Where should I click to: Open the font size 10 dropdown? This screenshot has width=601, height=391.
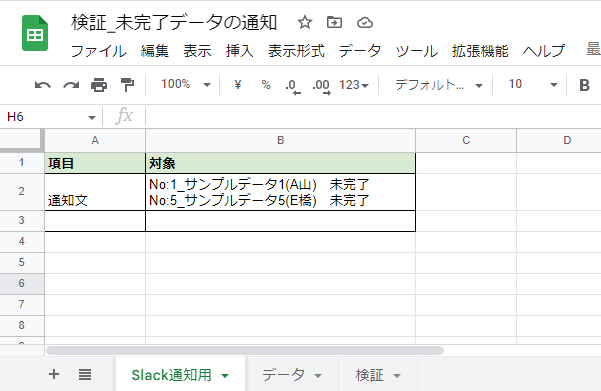pos(532,84)
